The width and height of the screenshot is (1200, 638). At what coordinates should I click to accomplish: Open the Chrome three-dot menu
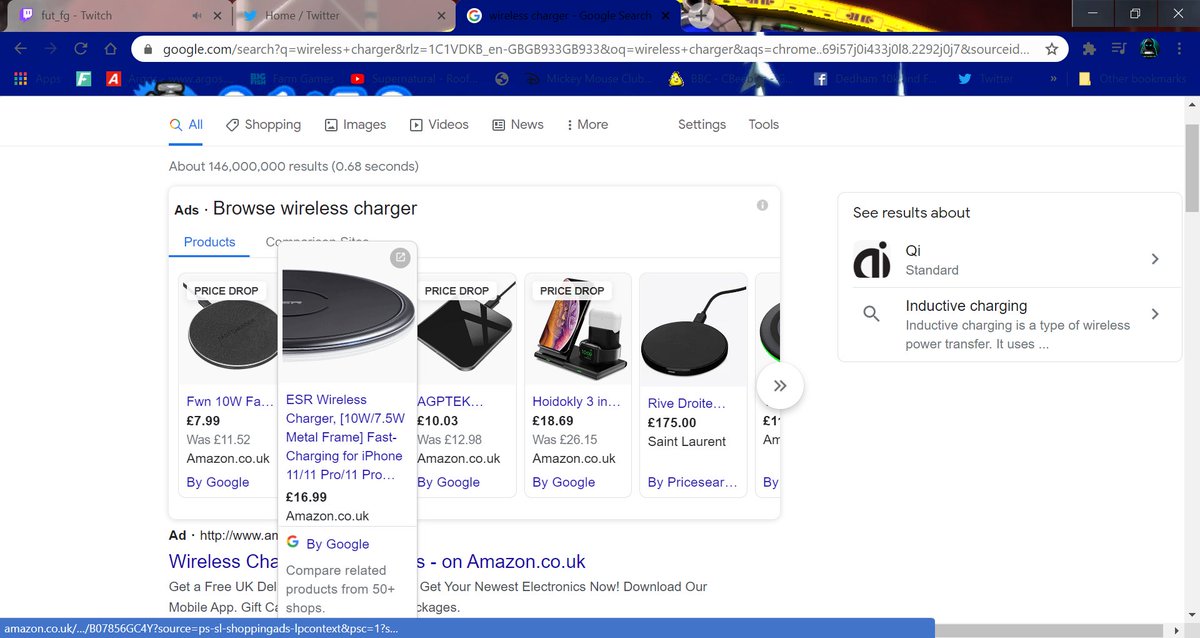(1179, 49)
